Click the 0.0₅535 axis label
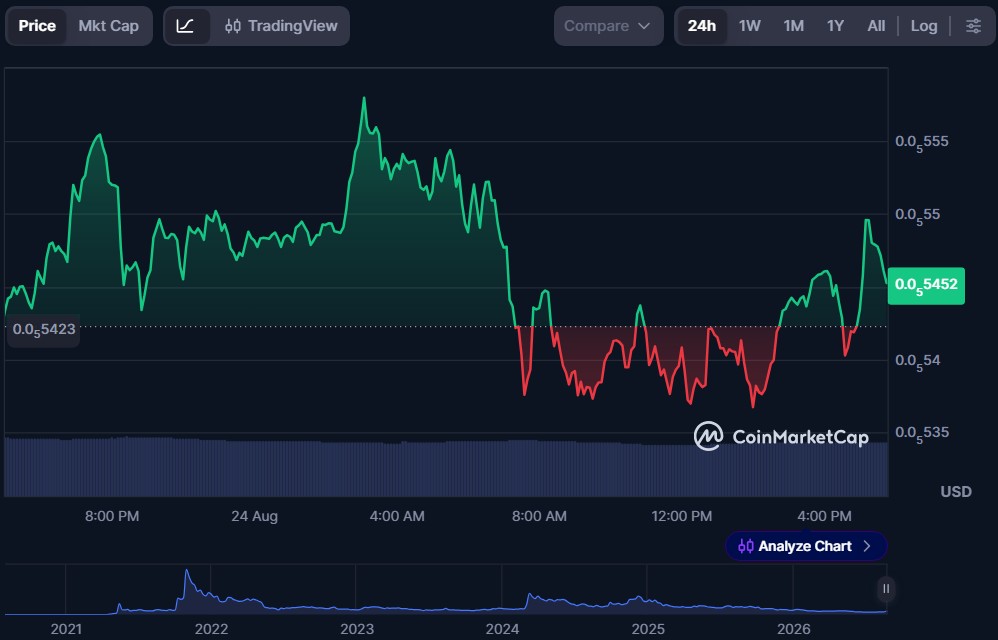Image resolution: width=998 pixels, height=640 pixels. coord(922,434)
